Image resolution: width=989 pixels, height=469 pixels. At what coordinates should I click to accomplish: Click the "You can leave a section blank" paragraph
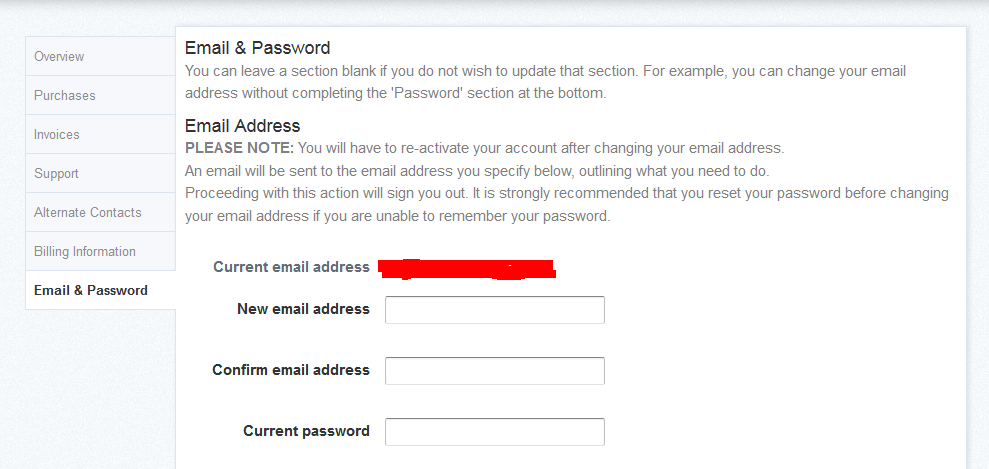point(545,72)
